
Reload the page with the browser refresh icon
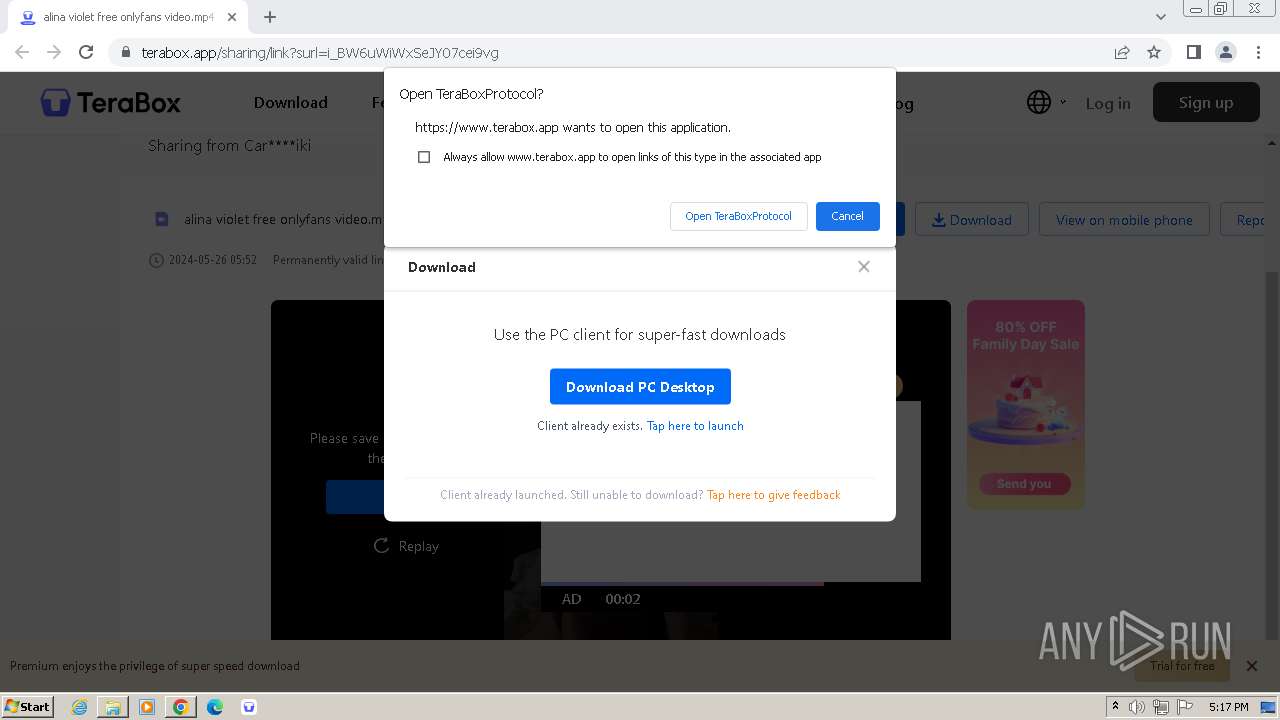click(86, 52)
